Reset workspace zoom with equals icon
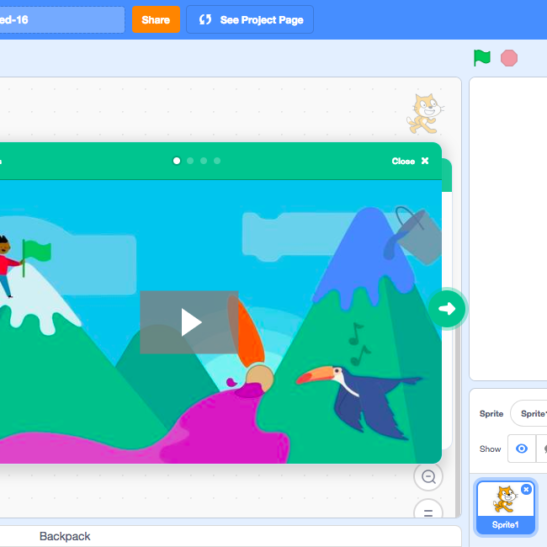547x547 pixels. tap(428, 509)
